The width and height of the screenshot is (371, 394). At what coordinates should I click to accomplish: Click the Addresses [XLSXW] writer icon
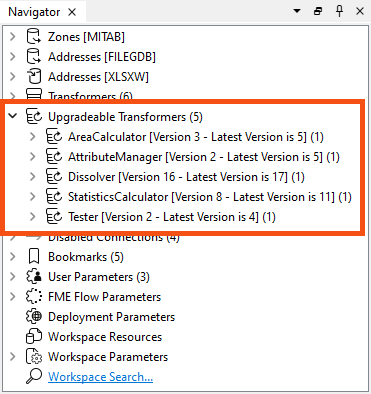33,76
